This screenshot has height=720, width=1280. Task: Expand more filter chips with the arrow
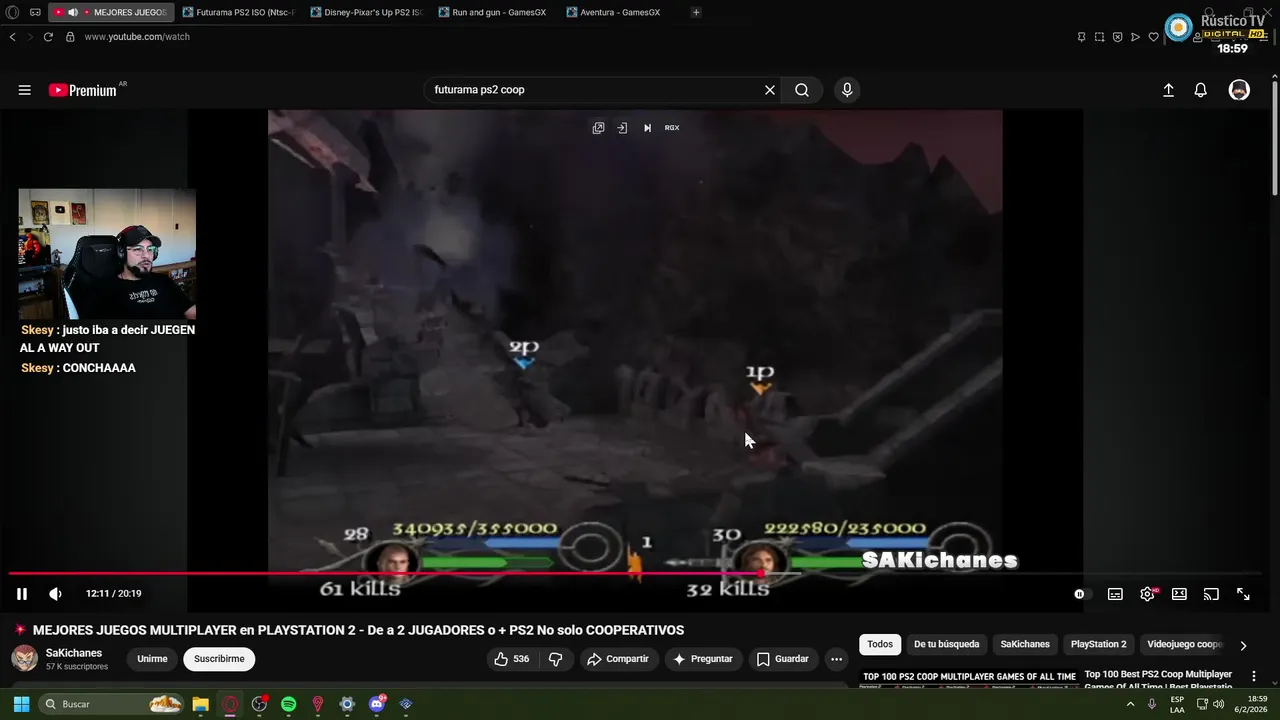(x=1243, y=646)
